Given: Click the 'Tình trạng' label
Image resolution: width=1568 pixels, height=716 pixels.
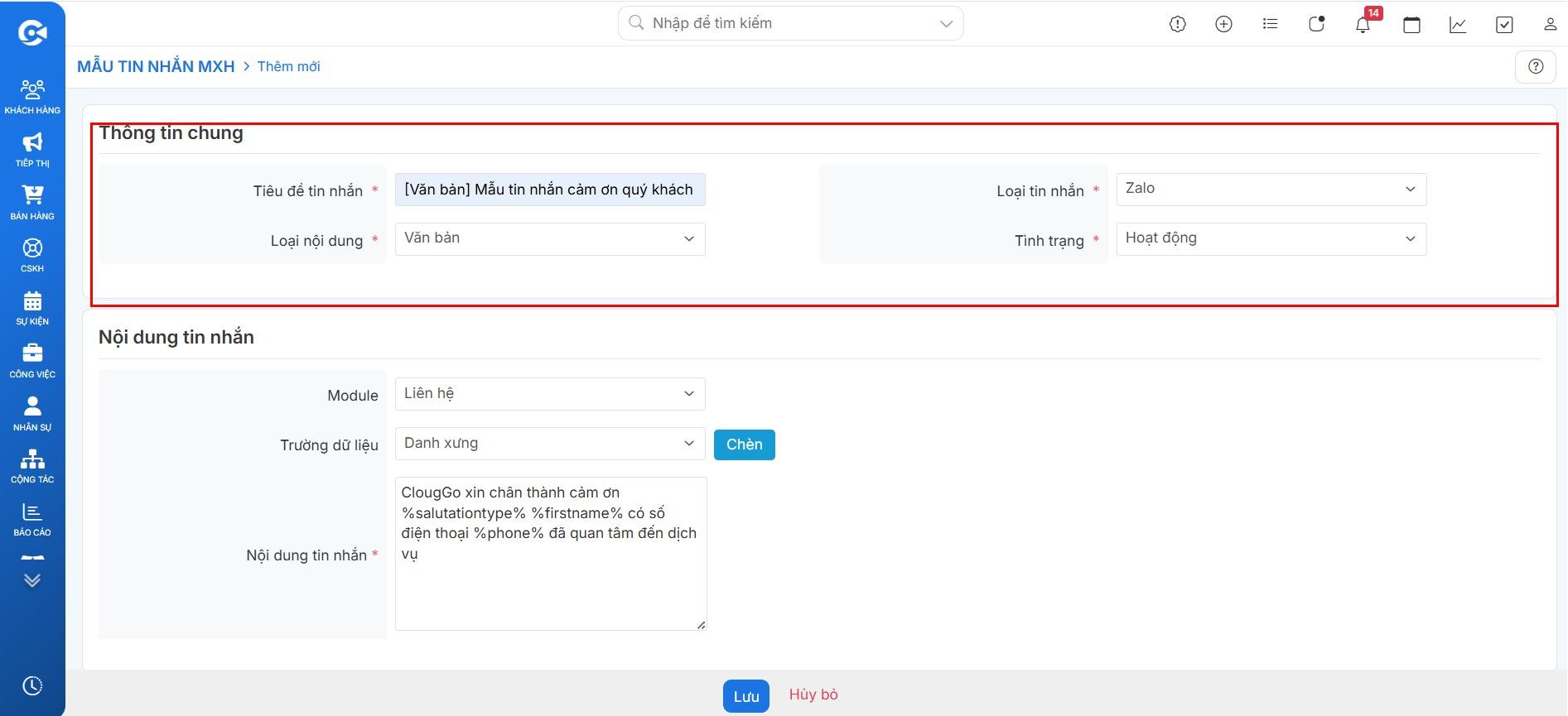Looking at the screenshot, I should click(1049, 241).
